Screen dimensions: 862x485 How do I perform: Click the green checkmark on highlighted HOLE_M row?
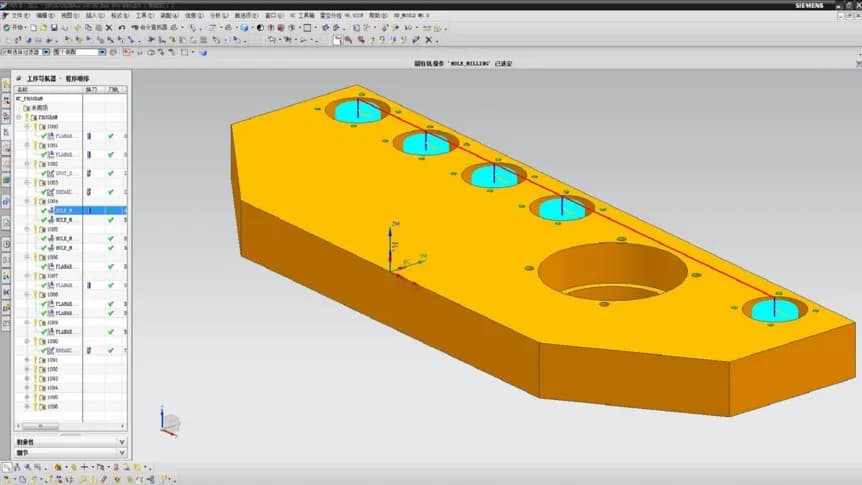click(x=112, y=211)
